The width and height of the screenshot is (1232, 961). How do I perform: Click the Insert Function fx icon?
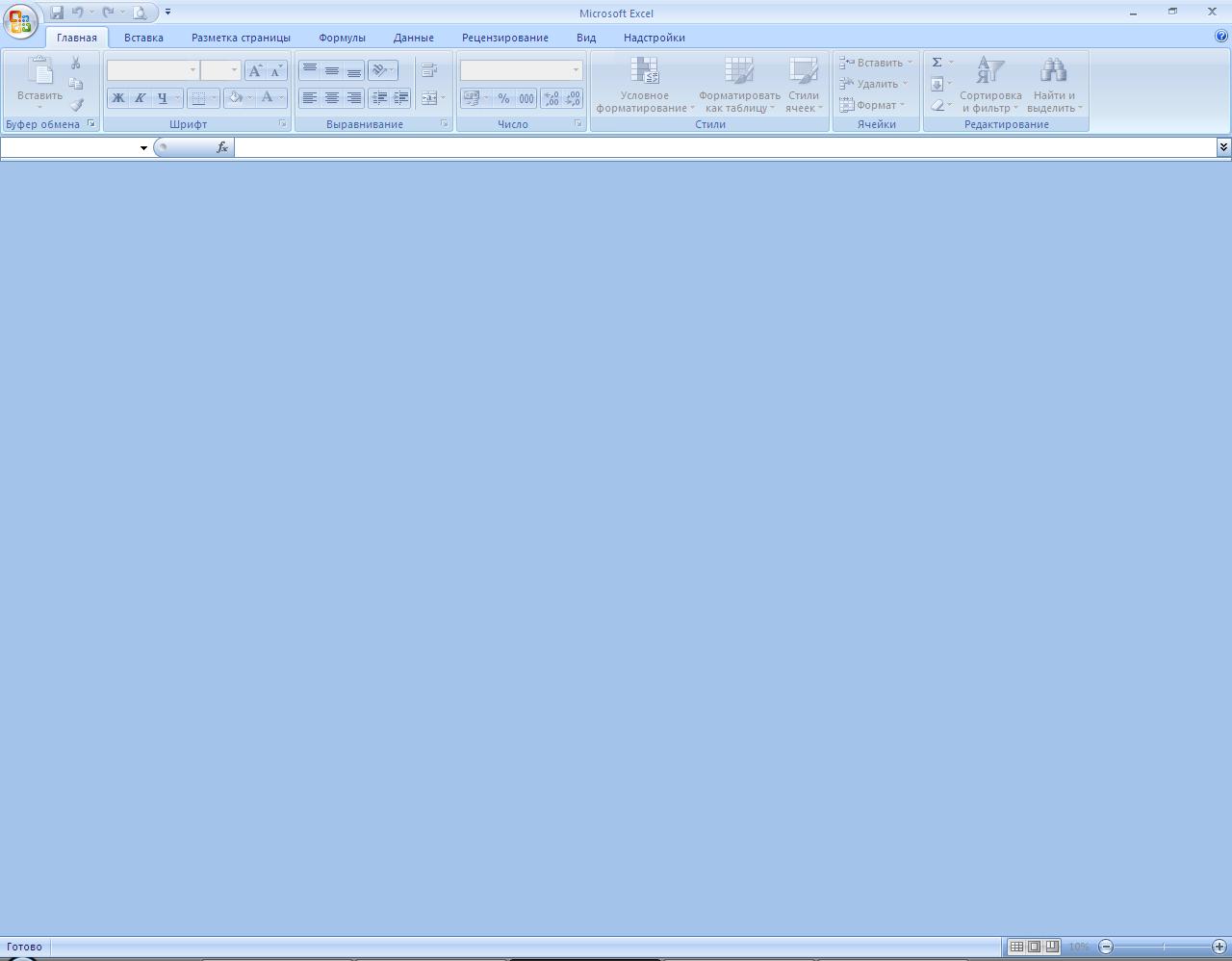pos(222,147)
